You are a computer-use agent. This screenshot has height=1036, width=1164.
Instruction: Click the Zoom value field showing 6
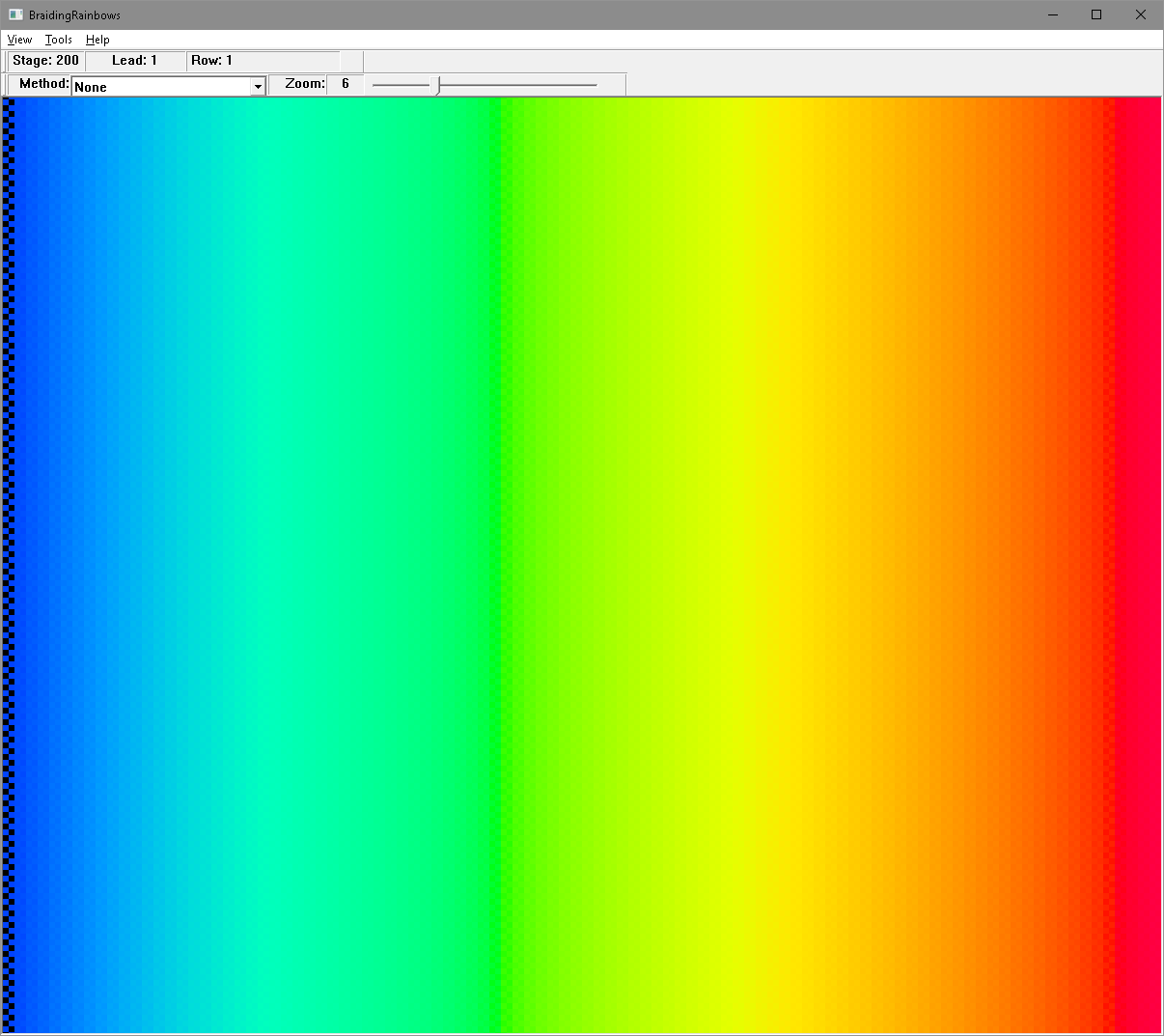click(346, 84)
